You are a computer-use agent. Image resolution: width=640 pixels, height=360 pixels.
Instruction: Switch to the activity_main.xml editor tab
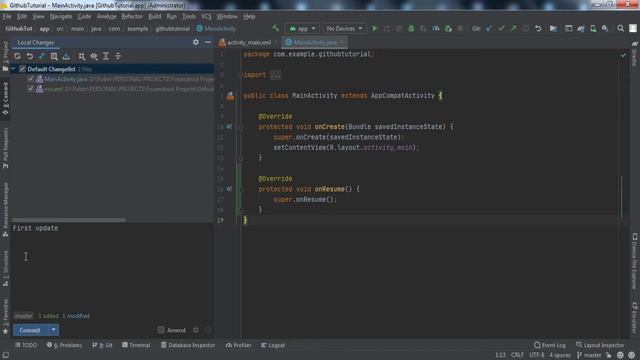(249, 42)
